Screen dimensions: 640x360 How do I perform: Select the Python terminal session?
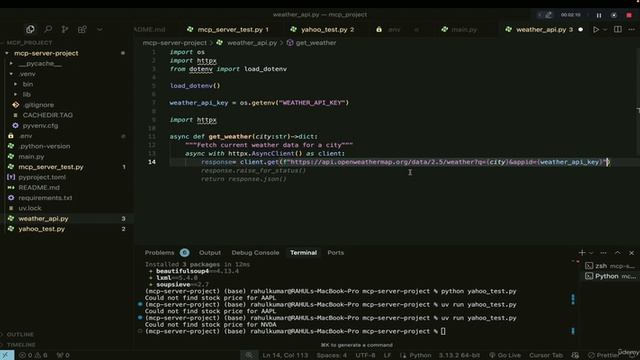coord(610,276)
